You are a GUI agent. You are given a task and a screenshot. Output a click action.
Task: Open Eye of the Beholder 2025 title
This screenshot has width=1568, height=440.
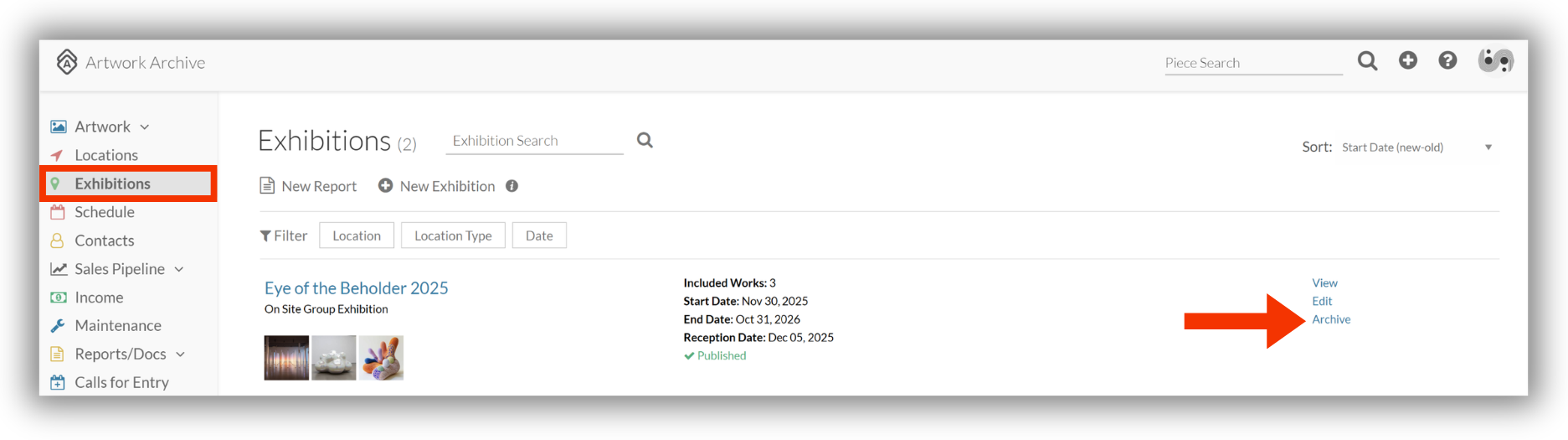(x=357, y=287)
